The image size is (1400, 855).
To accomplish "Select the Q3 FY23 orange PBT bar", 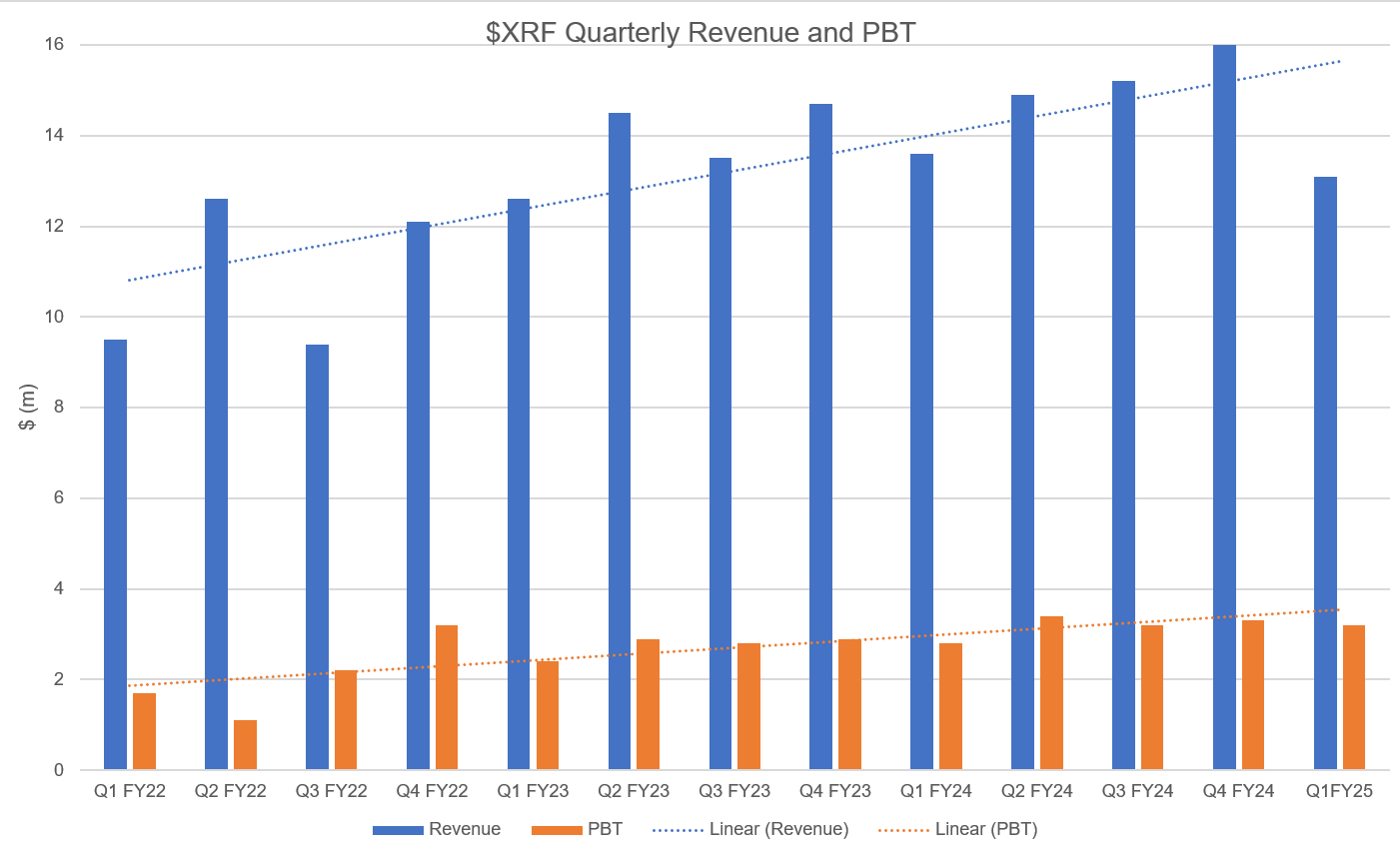I will pyautogui.click(x=749, y=706).
